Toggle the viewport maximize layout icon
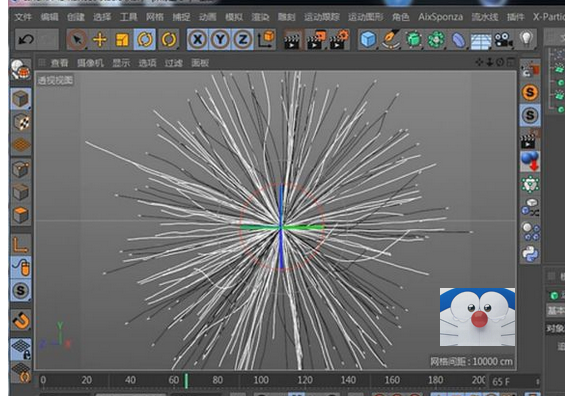Image resolution: width=565 pixels, height=396 pixels. tap(510, 62)
